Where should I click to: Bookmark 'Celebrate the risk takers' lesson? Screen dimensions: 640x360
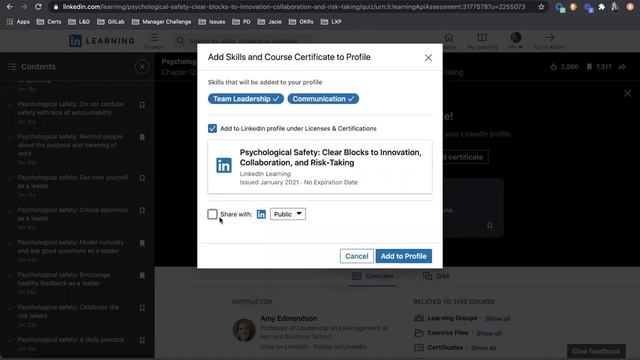click(x=142, y=308)
